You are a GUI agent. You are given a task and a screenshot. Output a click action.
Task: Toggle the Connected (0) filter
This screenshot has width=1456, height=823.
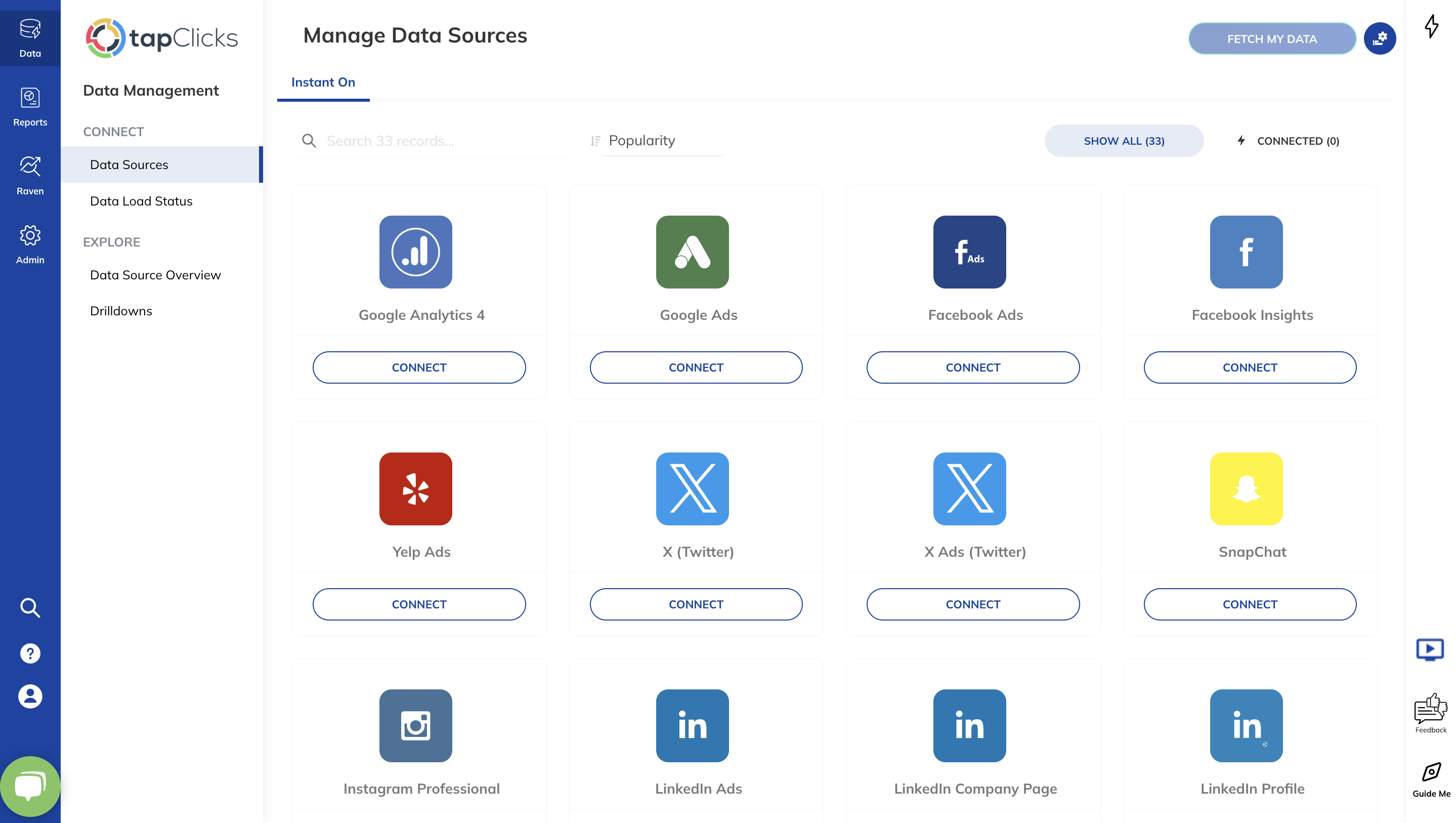[1288, 141]
